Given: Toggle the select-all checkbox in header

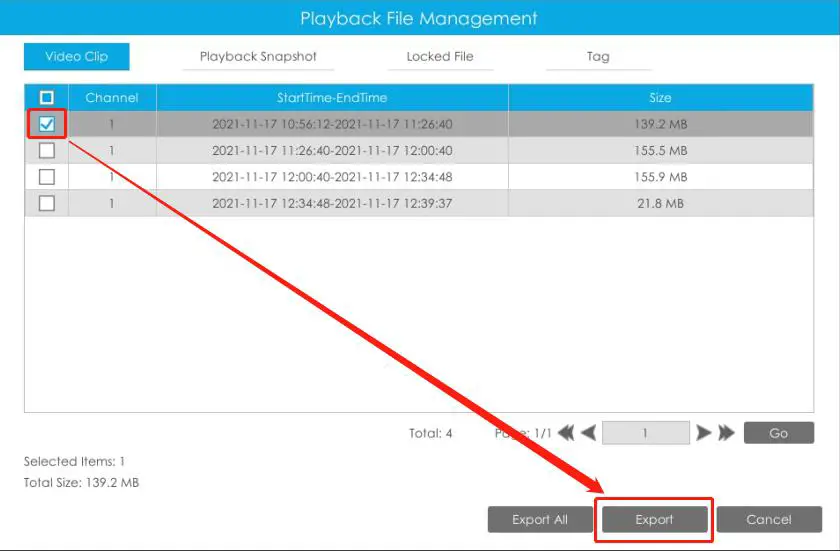Looking at the screenshot, I should (x=47, y=97).
